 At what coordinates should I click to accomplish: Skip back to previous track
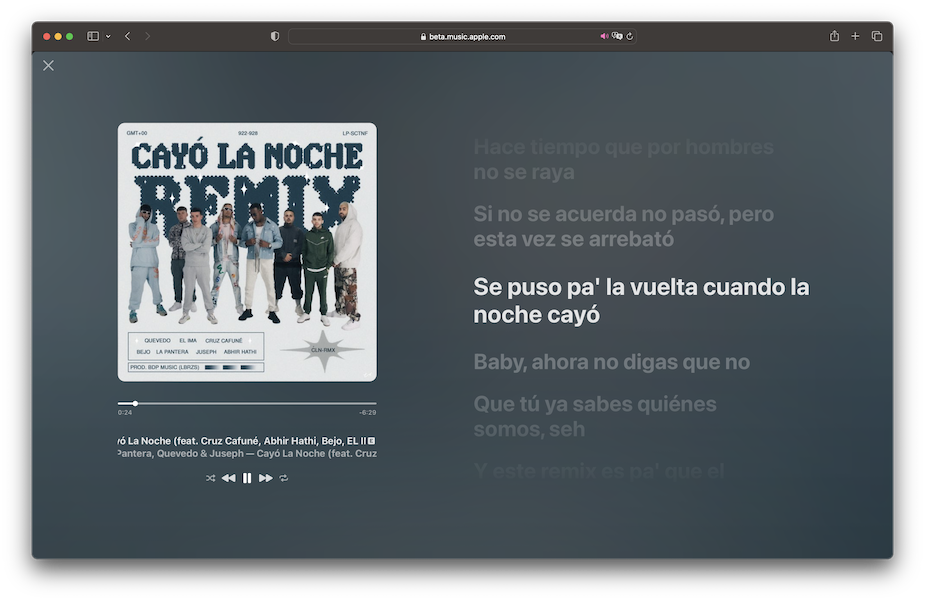(228, 478)
